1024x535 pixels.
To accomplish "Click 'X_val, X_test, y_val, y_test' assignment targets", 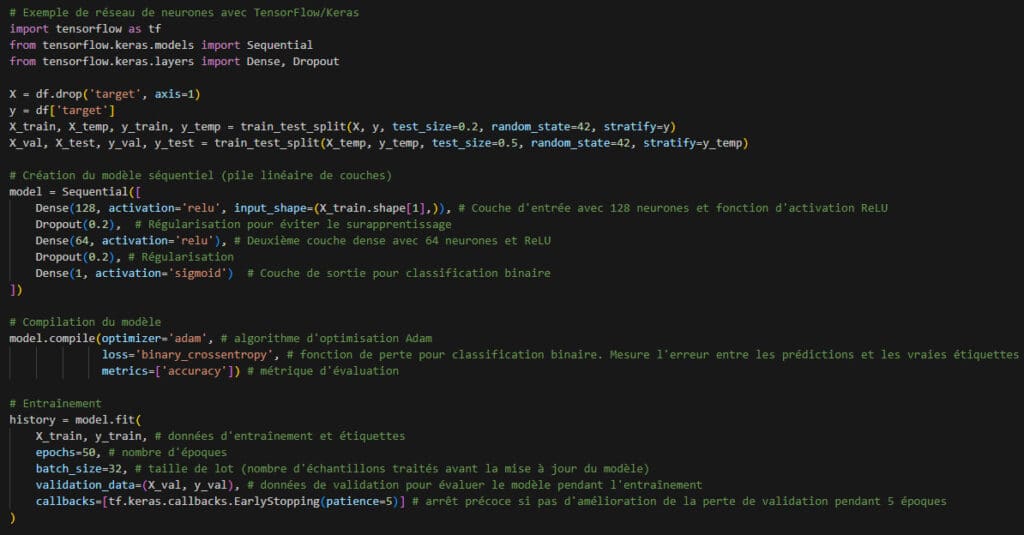I will (x=102, y=143).
